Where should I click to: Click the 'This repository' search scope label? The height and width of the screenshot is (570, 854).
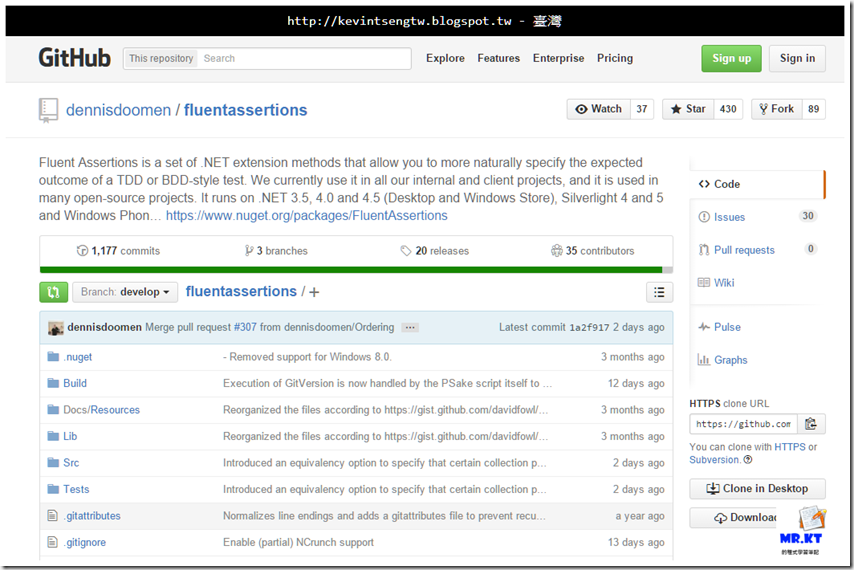click(161, 58)
